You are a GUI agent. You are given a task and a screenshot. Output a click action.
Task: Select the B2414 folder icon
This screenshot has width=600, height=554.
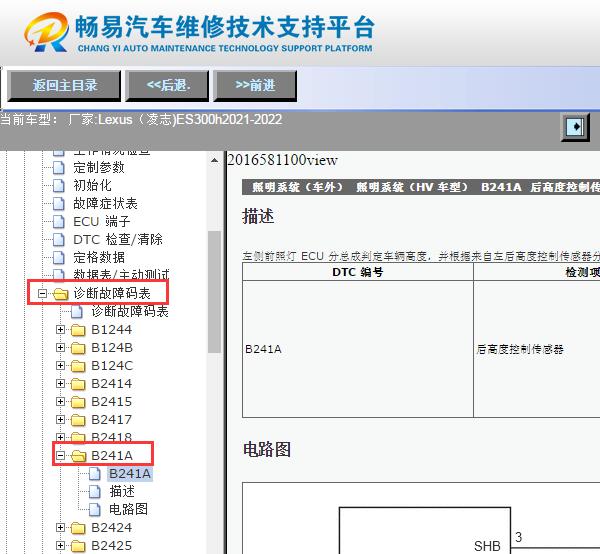point(78,384)
